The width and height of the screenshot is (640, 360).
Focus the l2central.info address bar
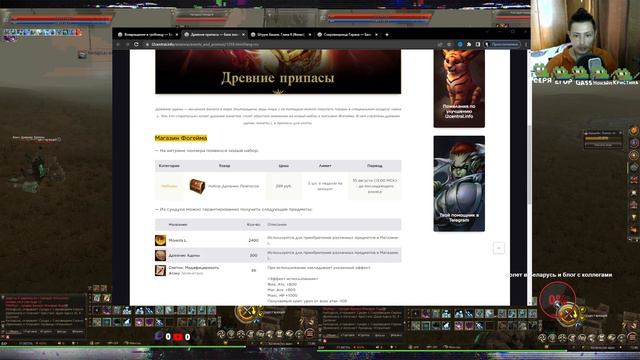coord(286,44)
